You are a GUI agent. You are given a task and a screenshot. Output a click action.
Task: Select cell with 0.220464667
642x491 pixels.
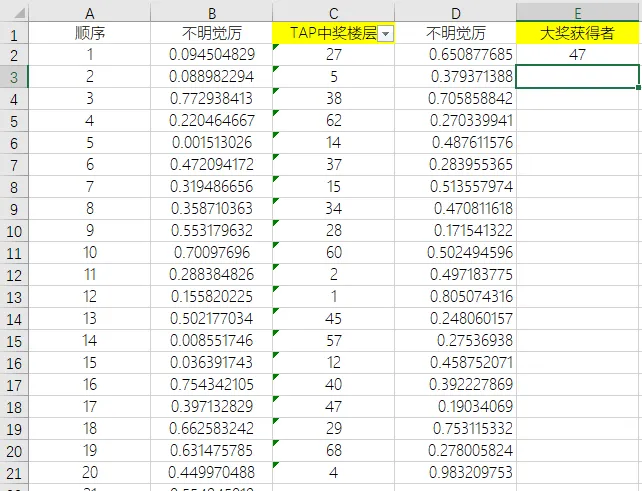212,120
